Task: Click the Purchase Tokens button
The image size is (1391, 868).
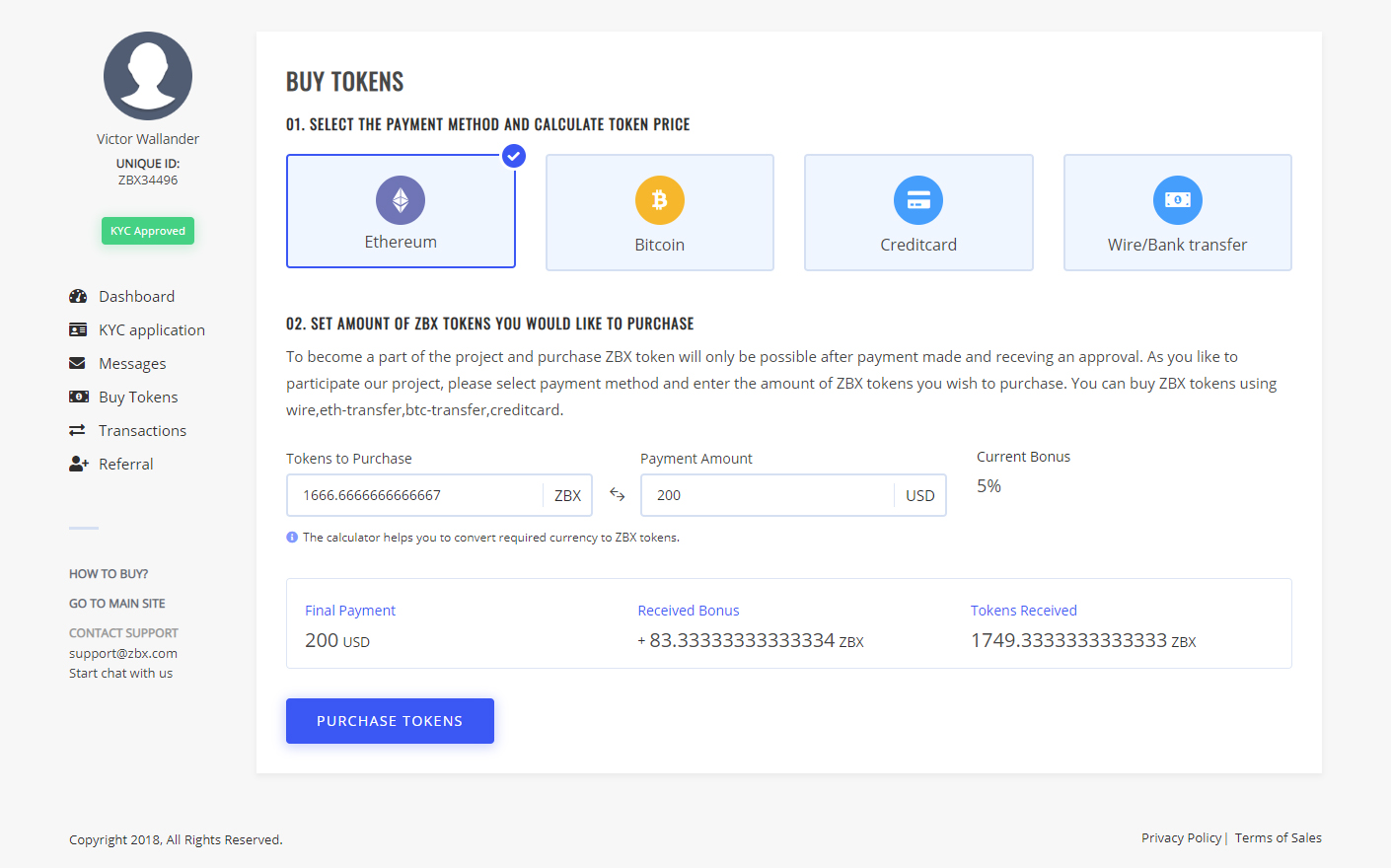Action: pyautogui.click(x=390, y=721)
